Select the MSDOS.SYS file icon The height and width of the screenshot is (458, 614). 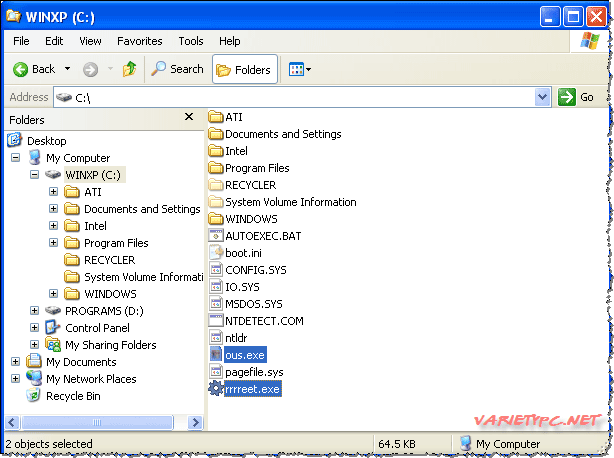[216, 304]
